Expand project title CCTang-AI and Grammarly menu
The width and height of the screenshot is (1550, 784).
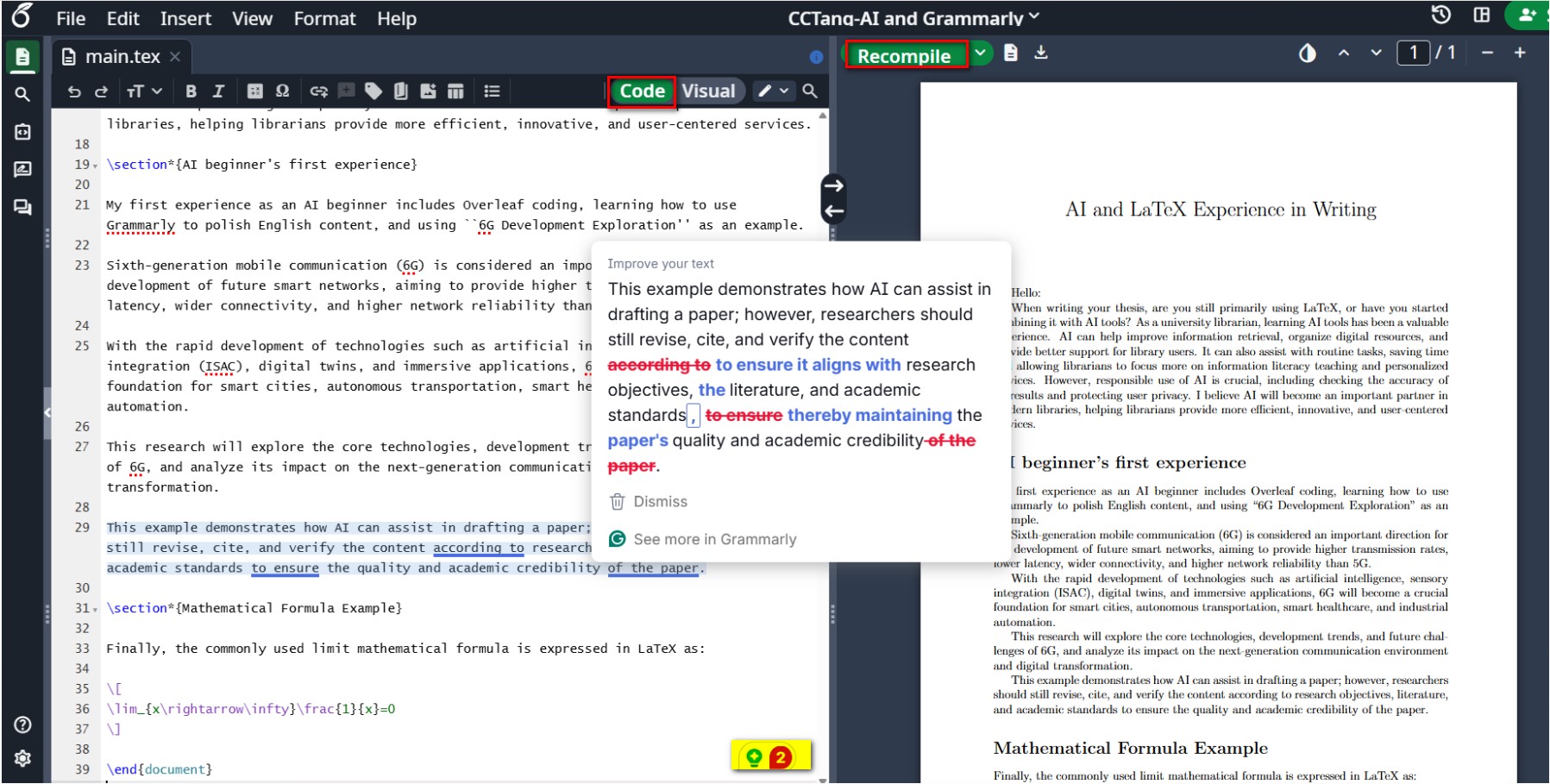coord(914,18)
